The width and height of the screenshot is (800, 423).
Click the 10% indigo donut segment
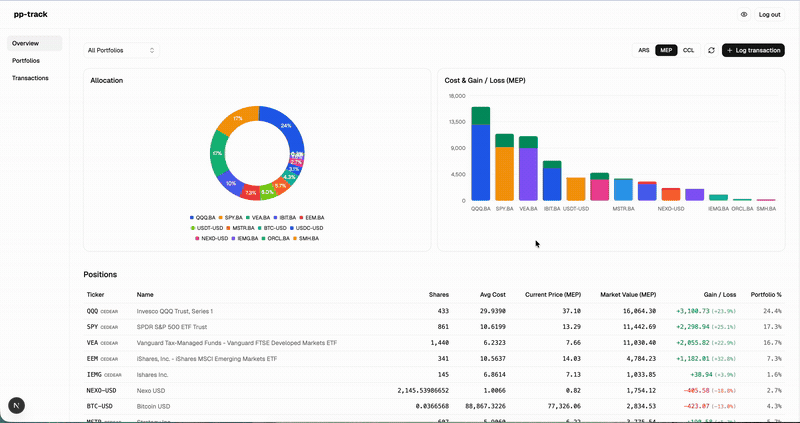(231, 184)
